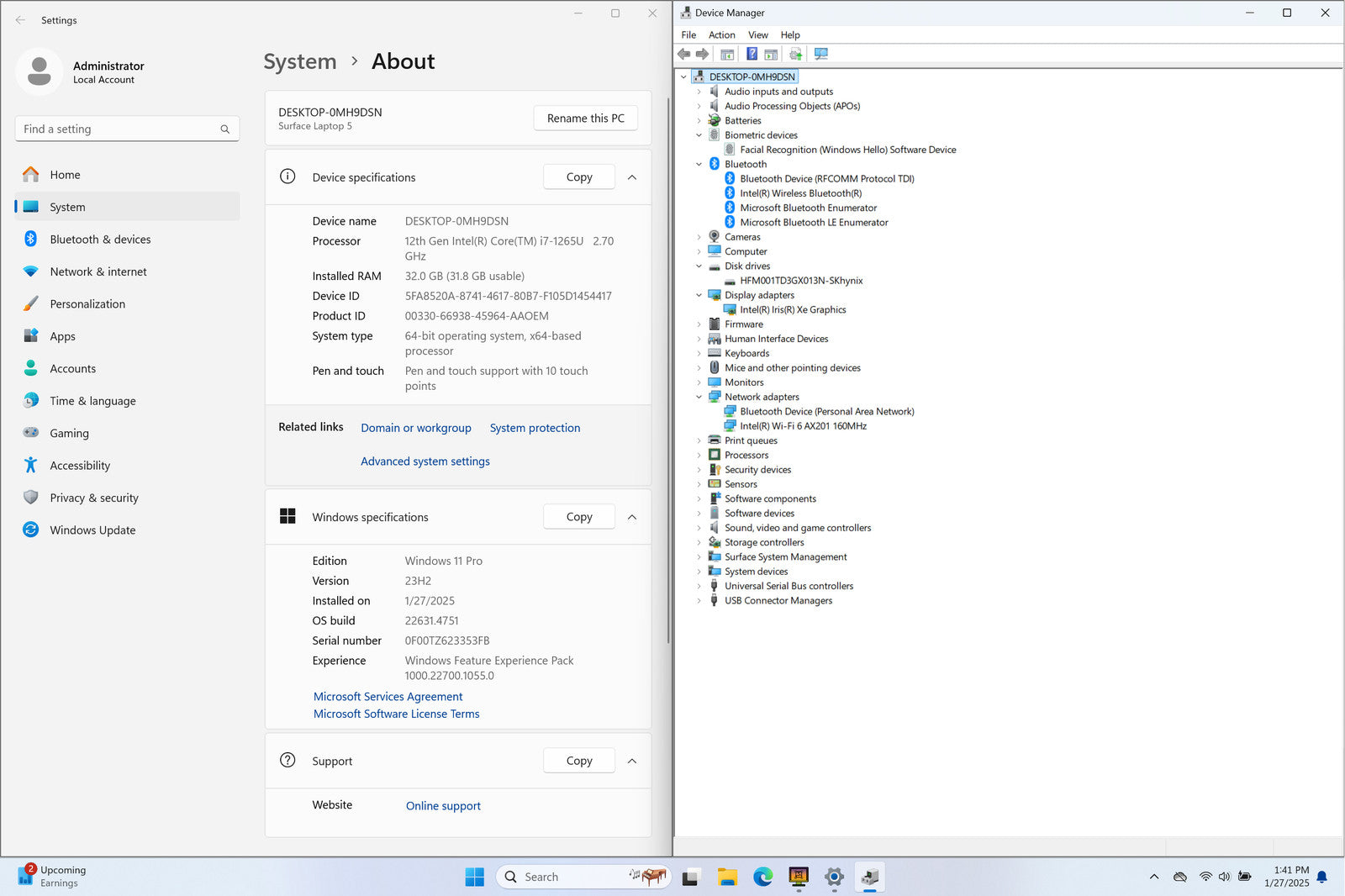This screenshot has width=1345, height=896.
Task: Click Show/Hide Action Pane toolbar icon
Action: pos(771,54)
